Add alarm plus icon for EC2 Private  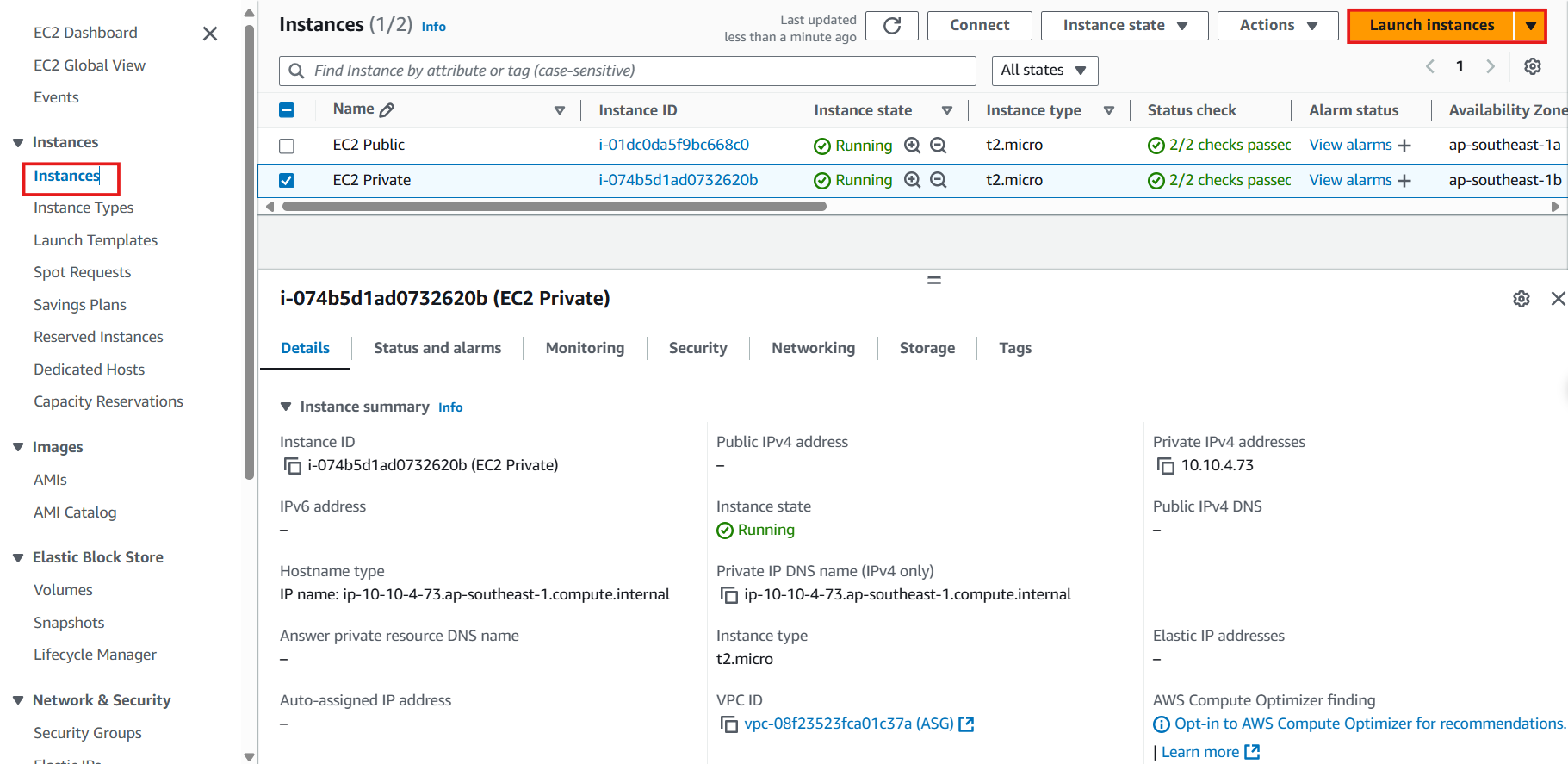1404,180
